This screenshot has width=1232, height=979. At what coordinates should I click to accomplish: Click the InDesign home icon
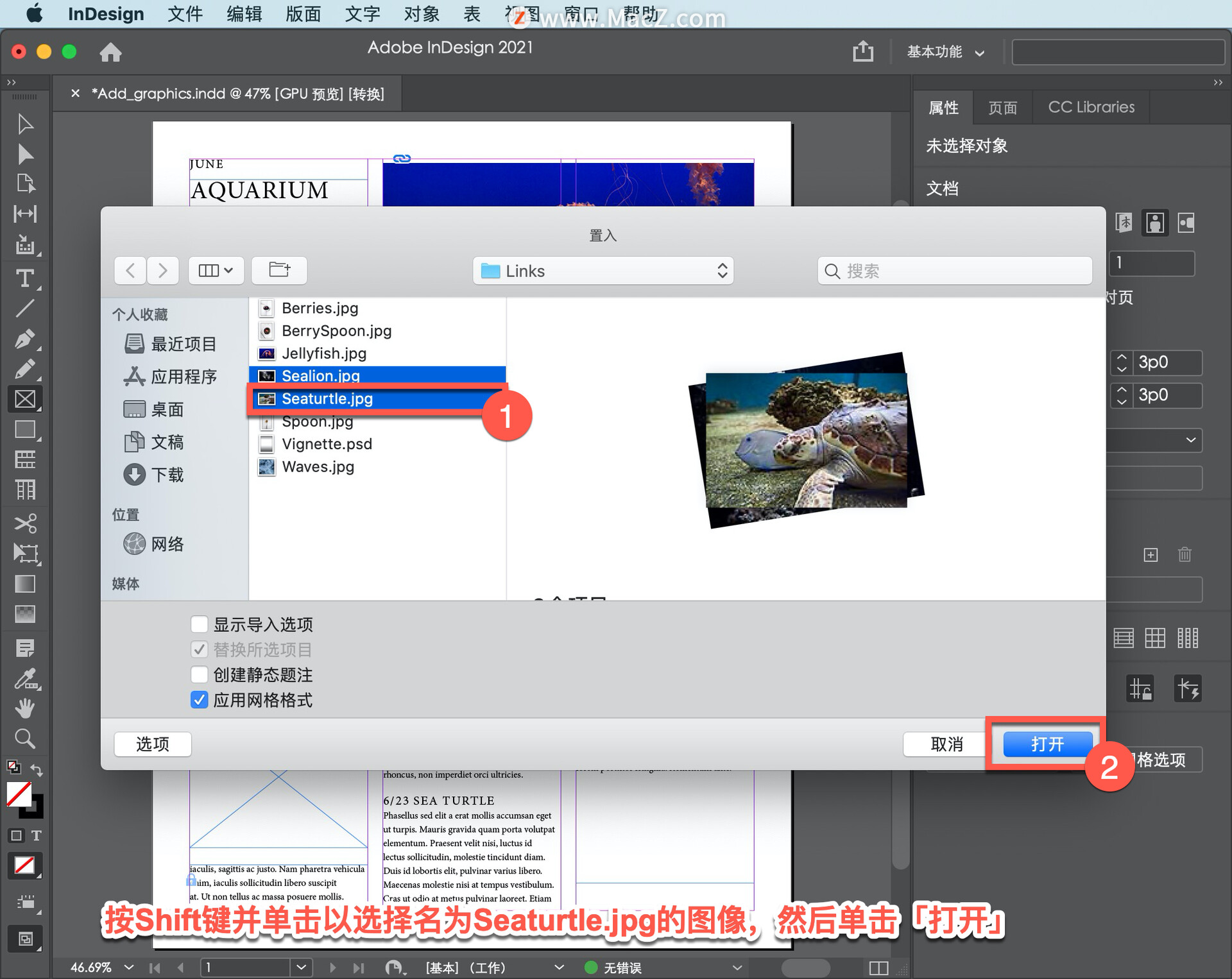point(110,52)
